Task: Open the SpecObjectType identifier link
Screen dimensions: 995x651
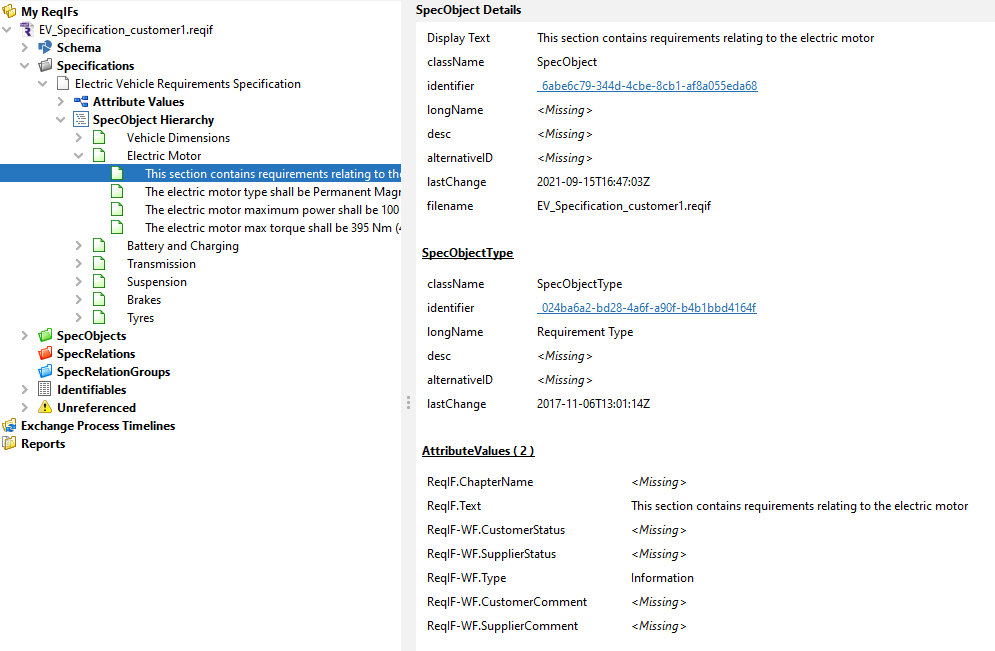Action: (x=646, y=308)
